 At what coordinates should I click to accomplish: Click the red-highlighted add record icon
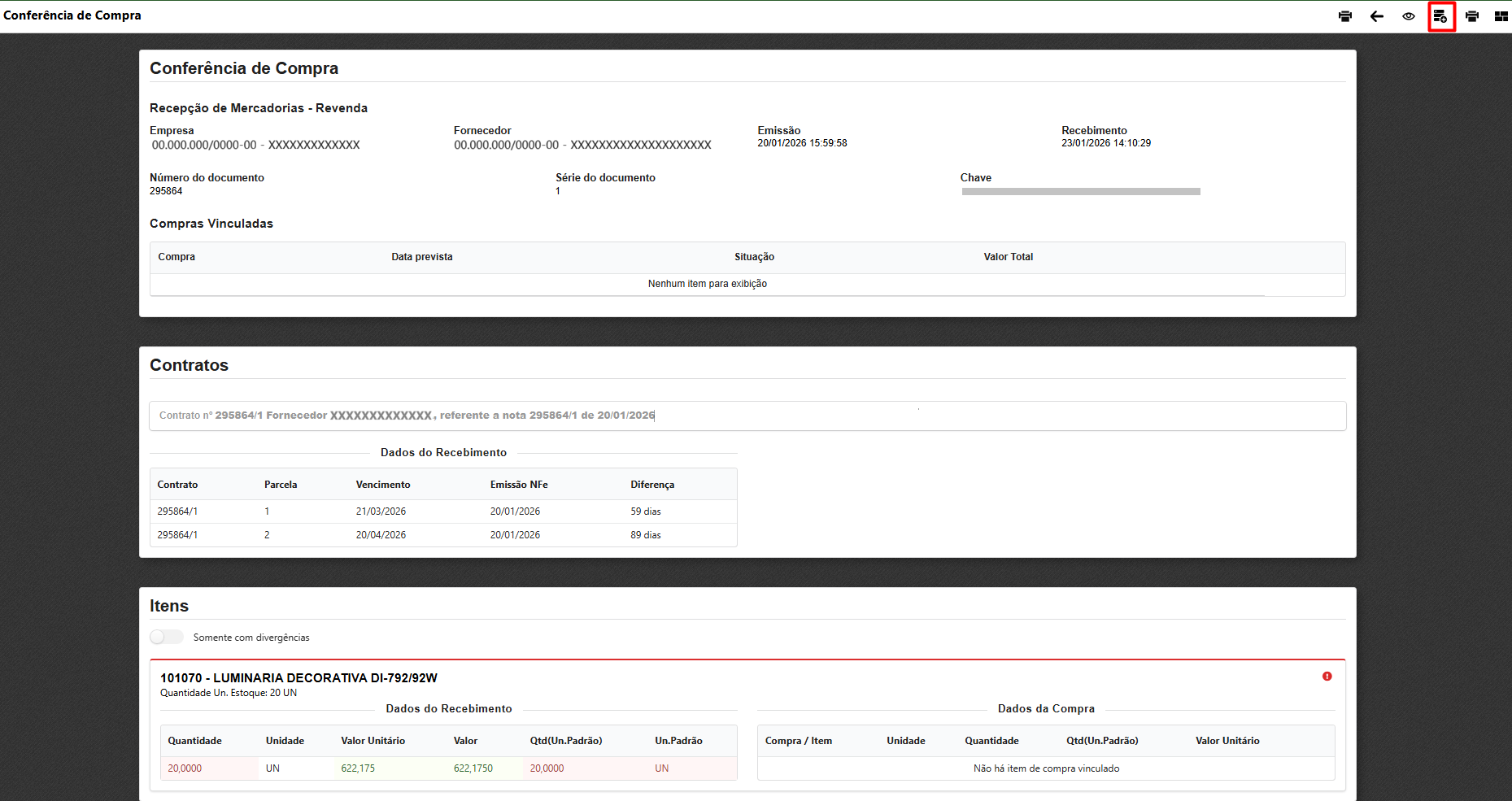click(1440, 16)
